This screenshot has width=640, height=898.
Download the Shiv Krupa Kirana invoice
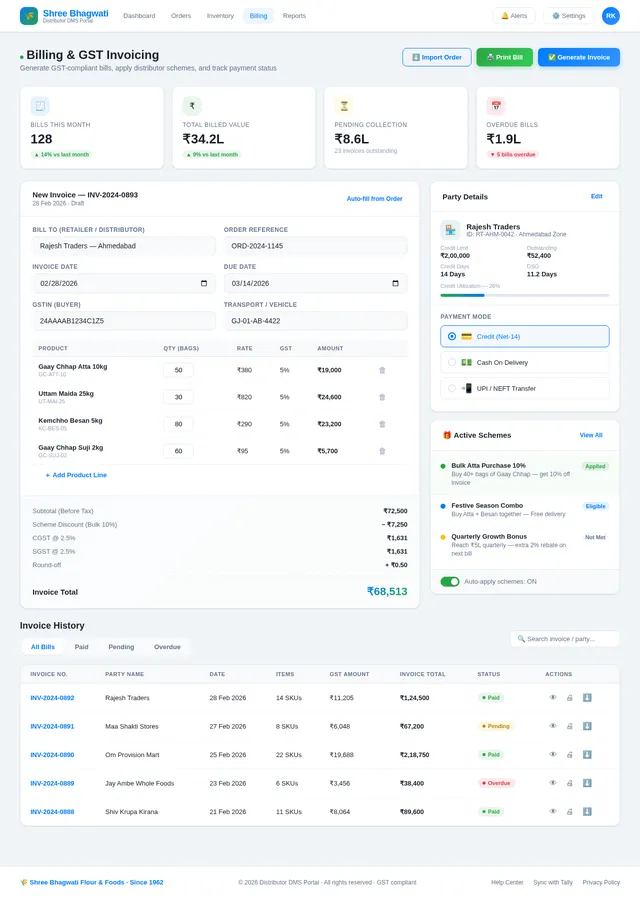point(587,812)
